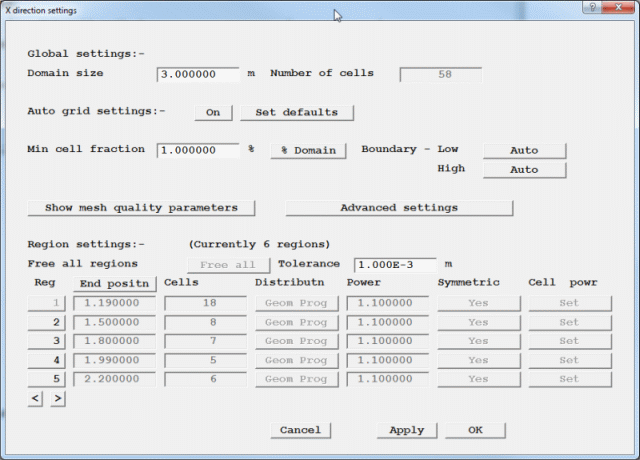Image resolution: width=640 pixels, height=460 pixels.
Task: Select region 2 row button
Action: tap(47, 322)
